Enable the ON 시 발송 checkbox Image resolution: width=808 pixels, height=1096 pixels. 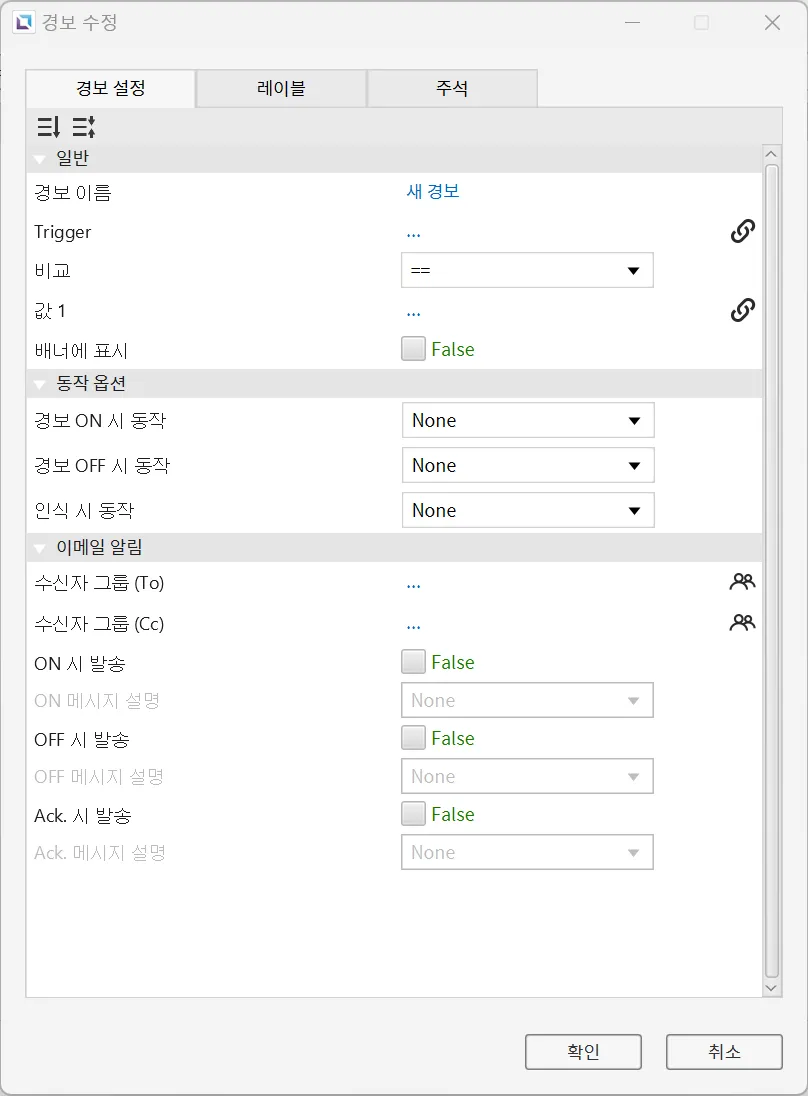[413, 662]
